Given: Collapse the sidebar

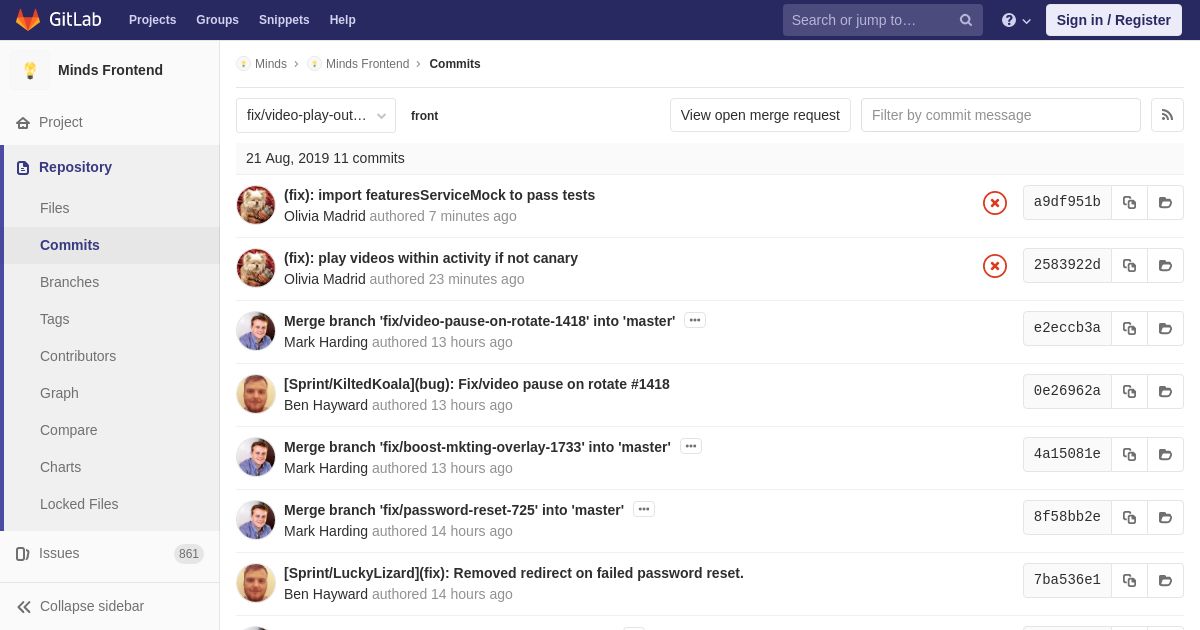Looking at the screenshot, I should (81, 606).
